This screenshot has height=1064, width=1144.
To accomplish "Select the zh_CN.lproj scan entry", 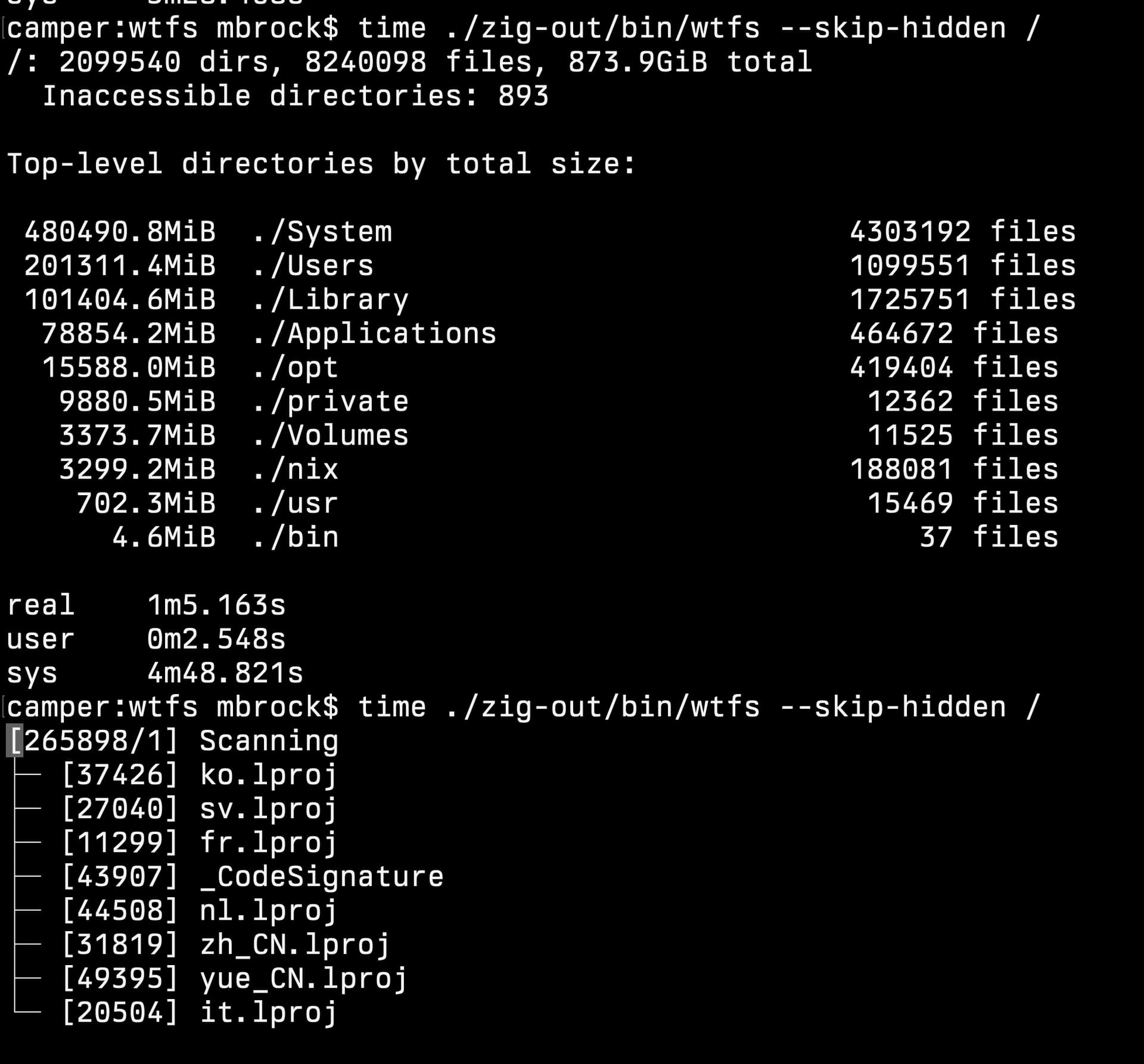I will pyautogui.click(x=295, y=945).
